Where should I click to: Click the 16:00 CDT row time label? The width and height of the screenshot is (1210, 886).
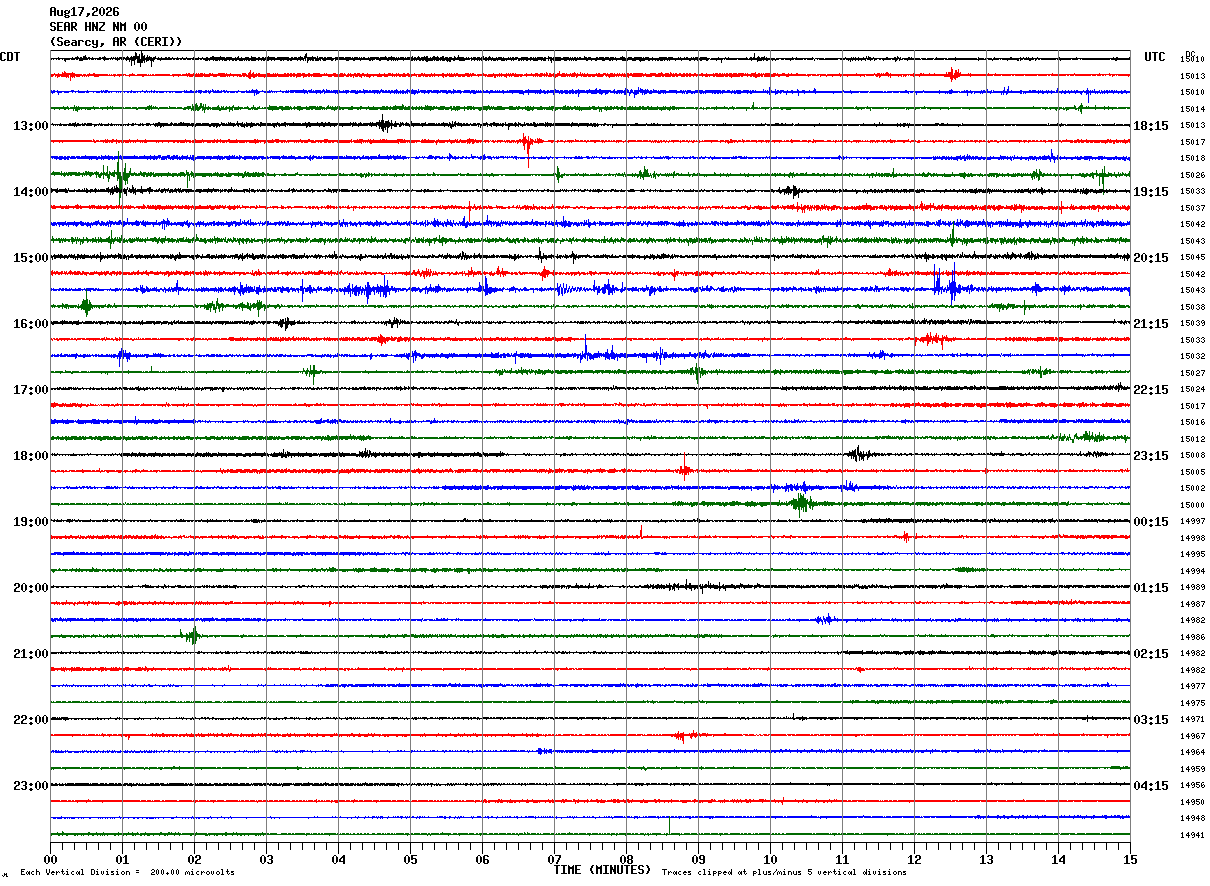[30, 323]
